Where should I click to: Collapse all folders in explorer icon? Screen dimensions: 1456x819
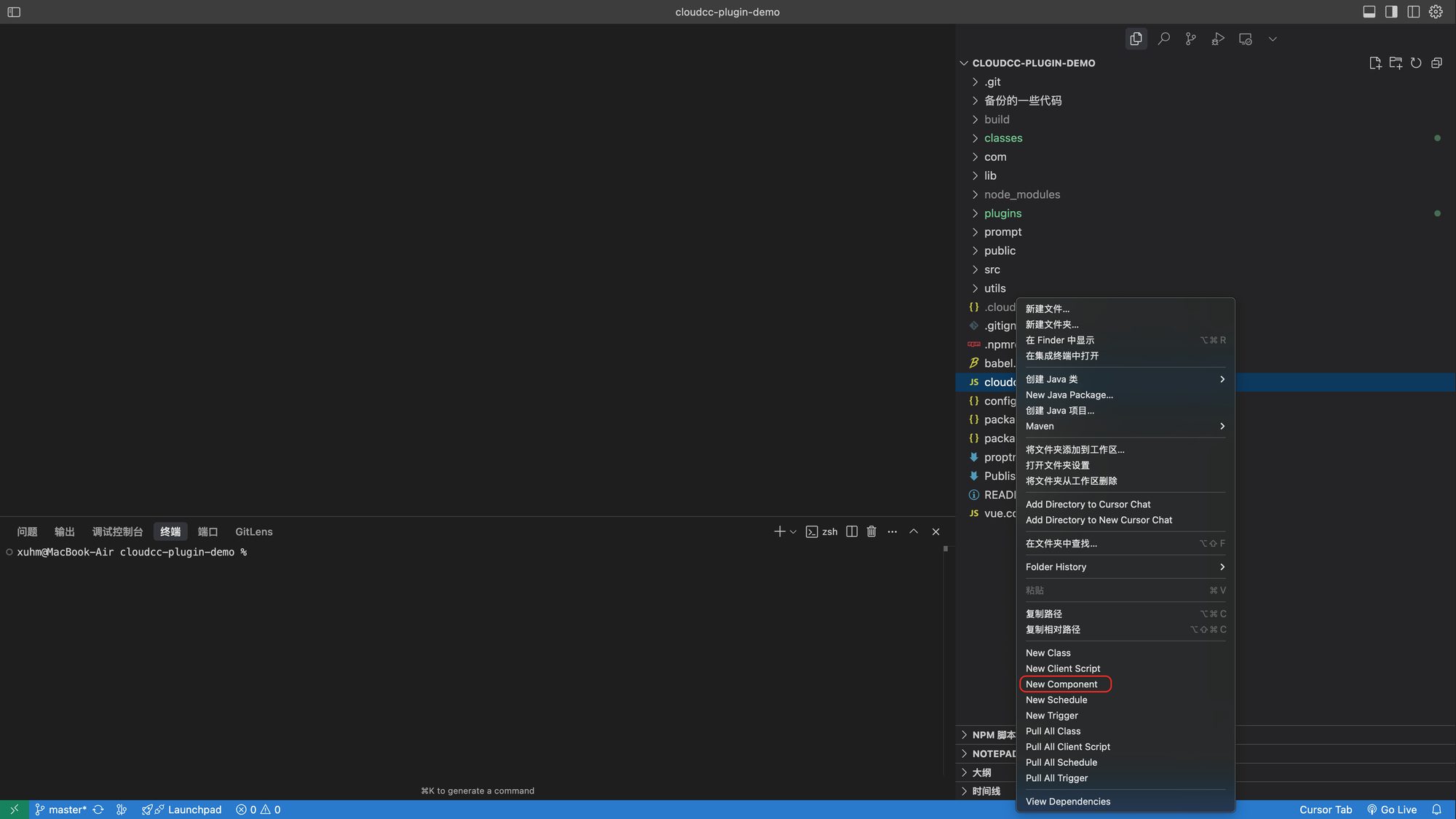point(1436,63)
